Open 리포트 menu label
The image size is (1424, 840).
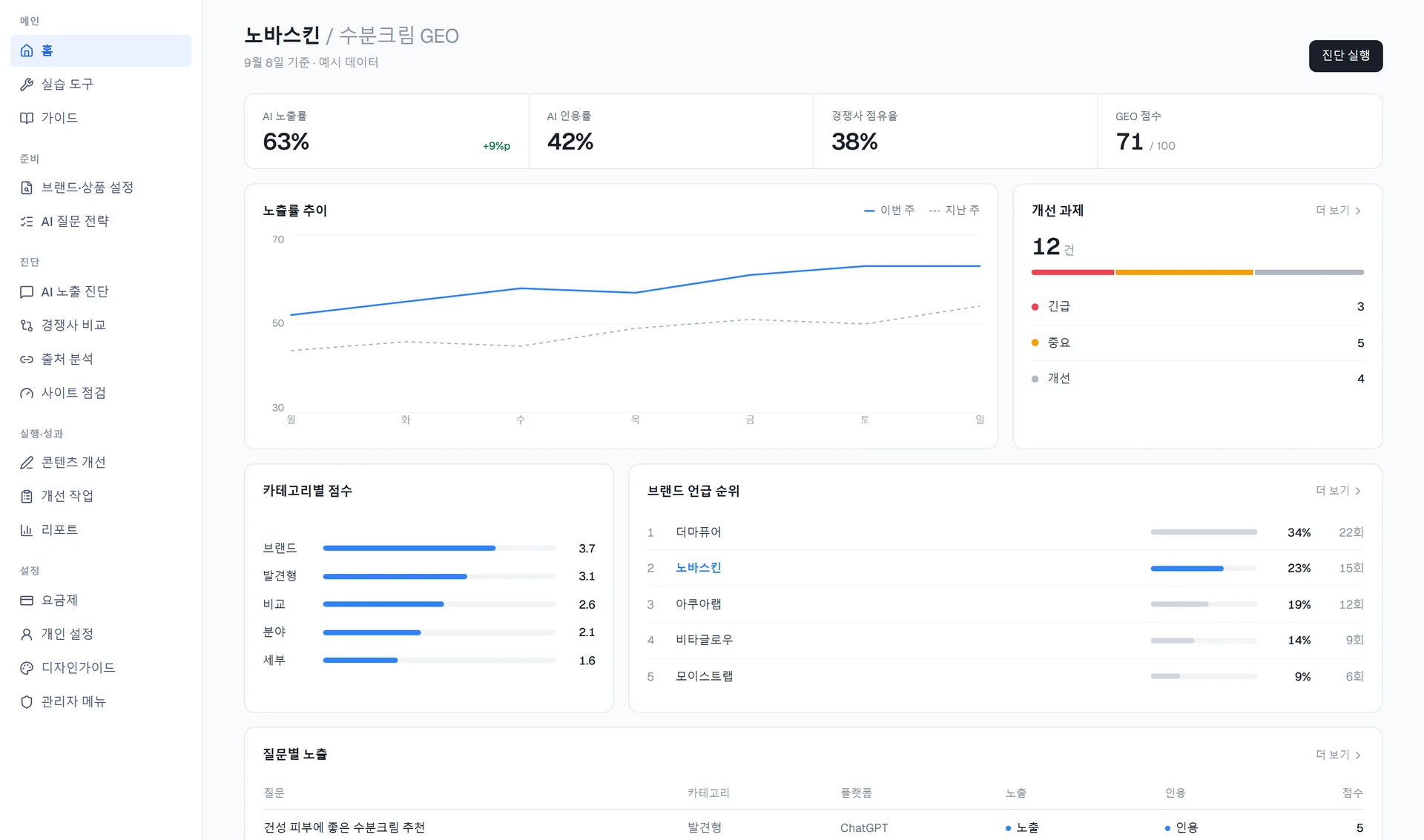[59, 530]
